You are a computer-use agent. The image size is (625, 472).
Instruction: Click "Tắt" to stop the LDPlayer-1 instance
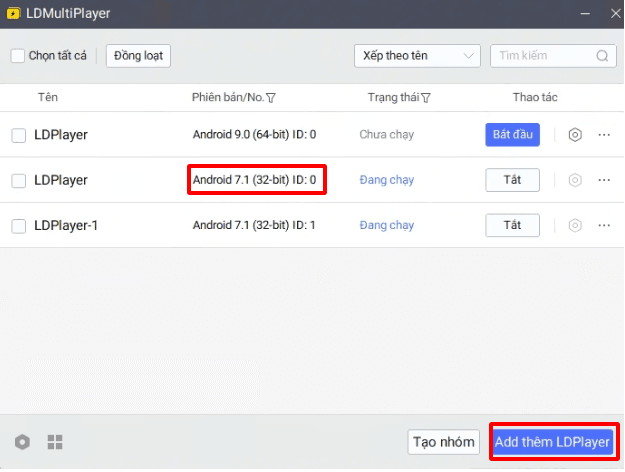pos(512,225)
